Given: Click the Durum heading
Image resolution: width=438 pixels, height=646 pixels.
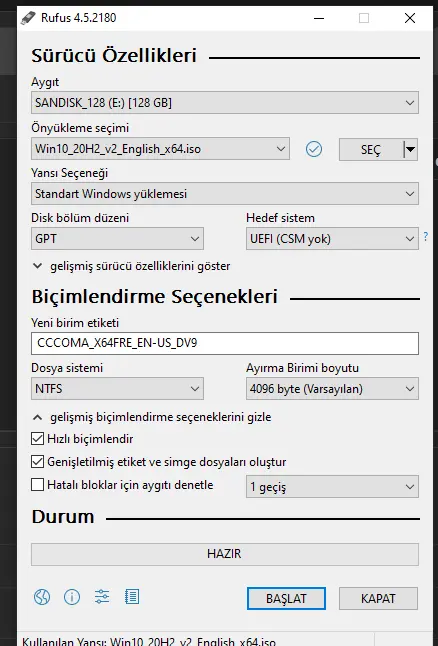Looking at the screenshot, I should (63, 517).
